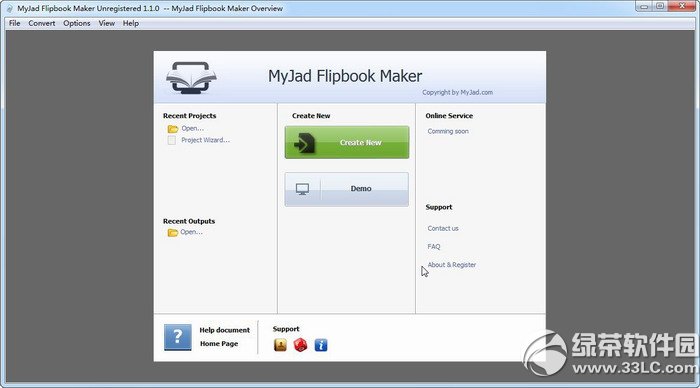The width and height of the screenshot is (700, 388).
Task: Click the folder icon under Recent Outputs
Action: [173, 233]
